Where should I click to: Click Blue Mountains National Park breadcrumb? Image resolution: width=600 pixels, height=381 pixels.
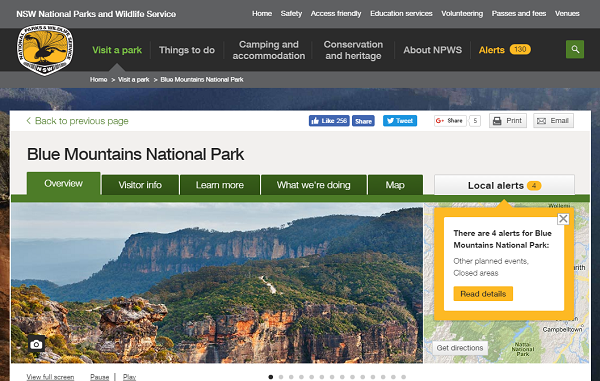pos(202,80)
